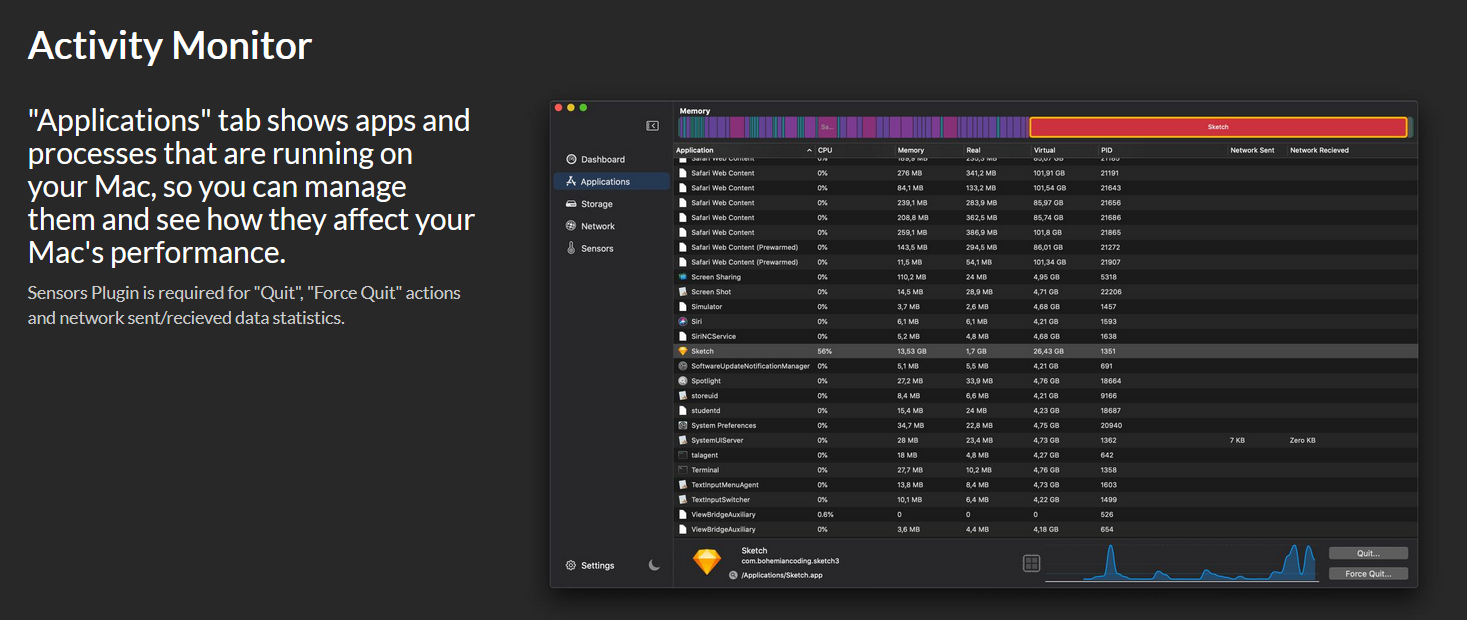
Task: Select the Safari Web Content row with PID 21686
Action: (1045, 218)
